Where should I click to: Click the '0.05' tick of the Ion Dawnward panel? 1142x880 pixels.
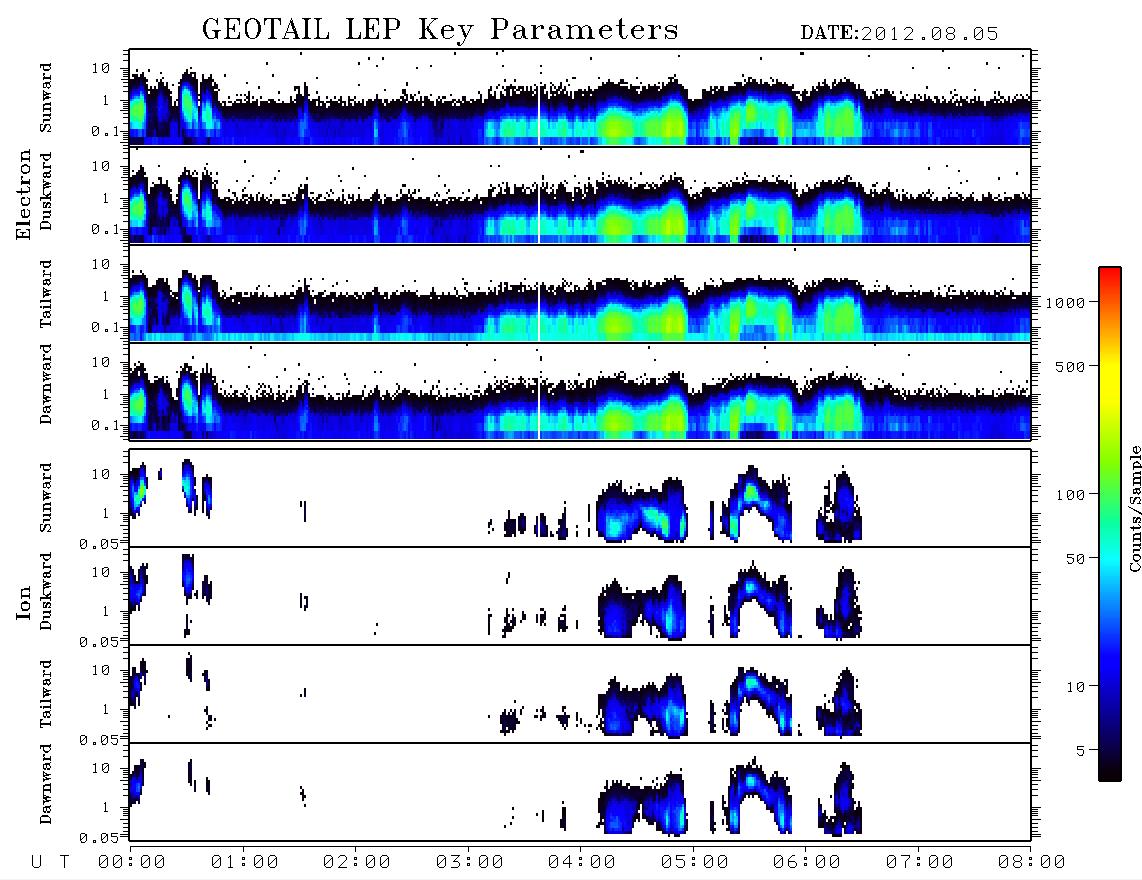point(99,838)
